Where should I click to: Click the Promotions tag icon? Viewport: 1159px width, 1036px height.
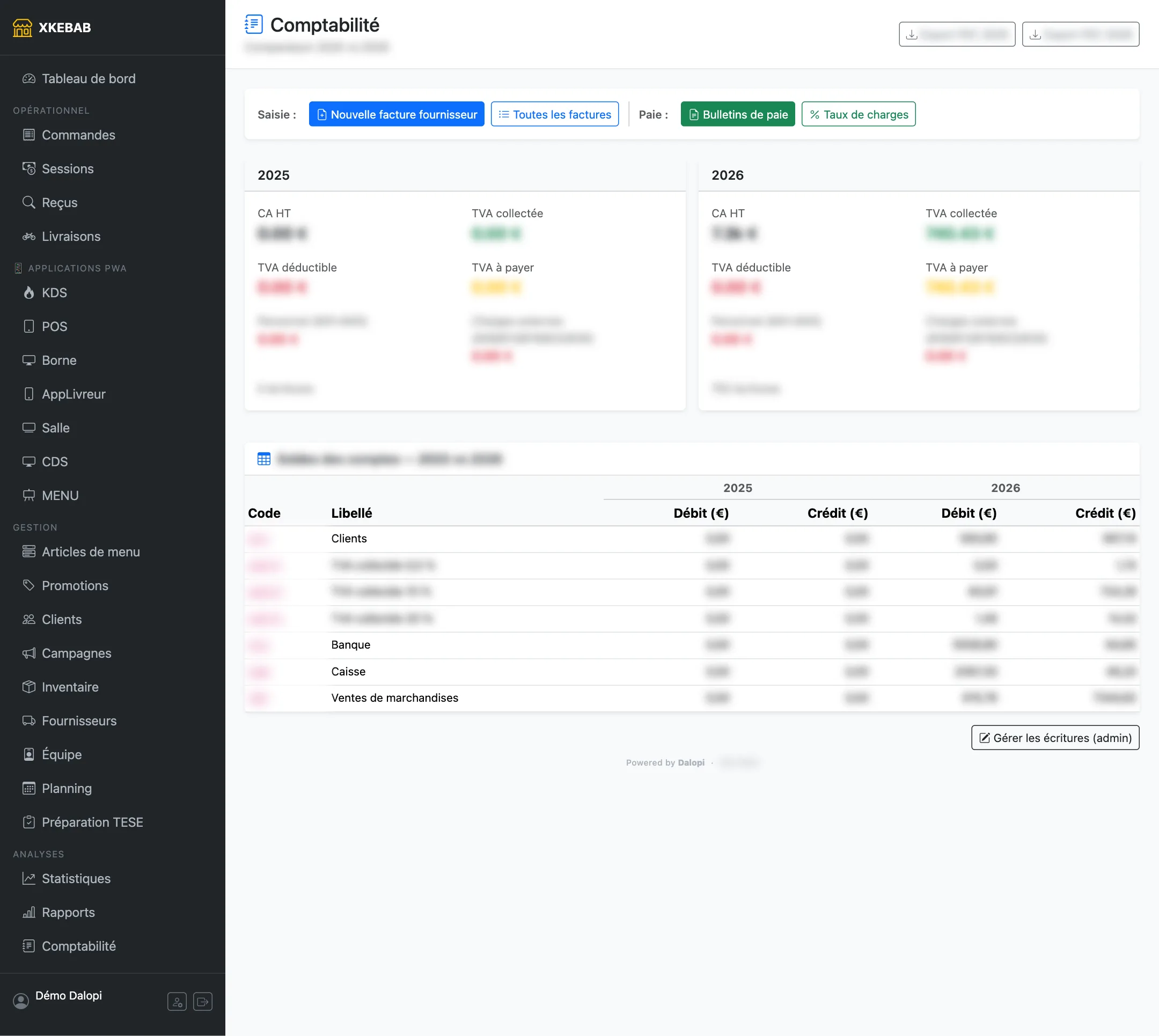29,585
